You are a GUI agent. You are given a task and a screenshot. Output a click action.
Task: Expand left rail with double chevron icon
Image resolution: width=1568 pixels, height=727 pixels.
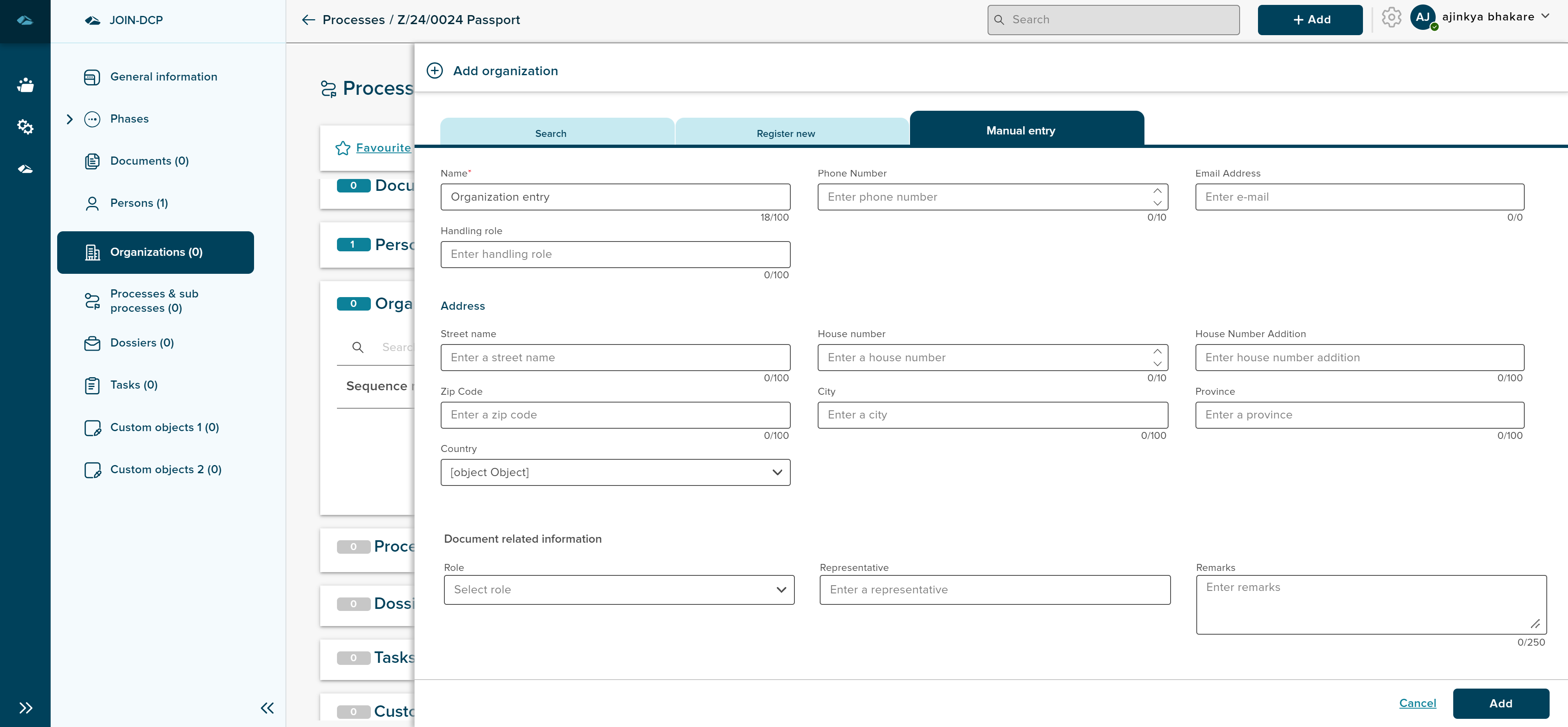tap(25, 707)
